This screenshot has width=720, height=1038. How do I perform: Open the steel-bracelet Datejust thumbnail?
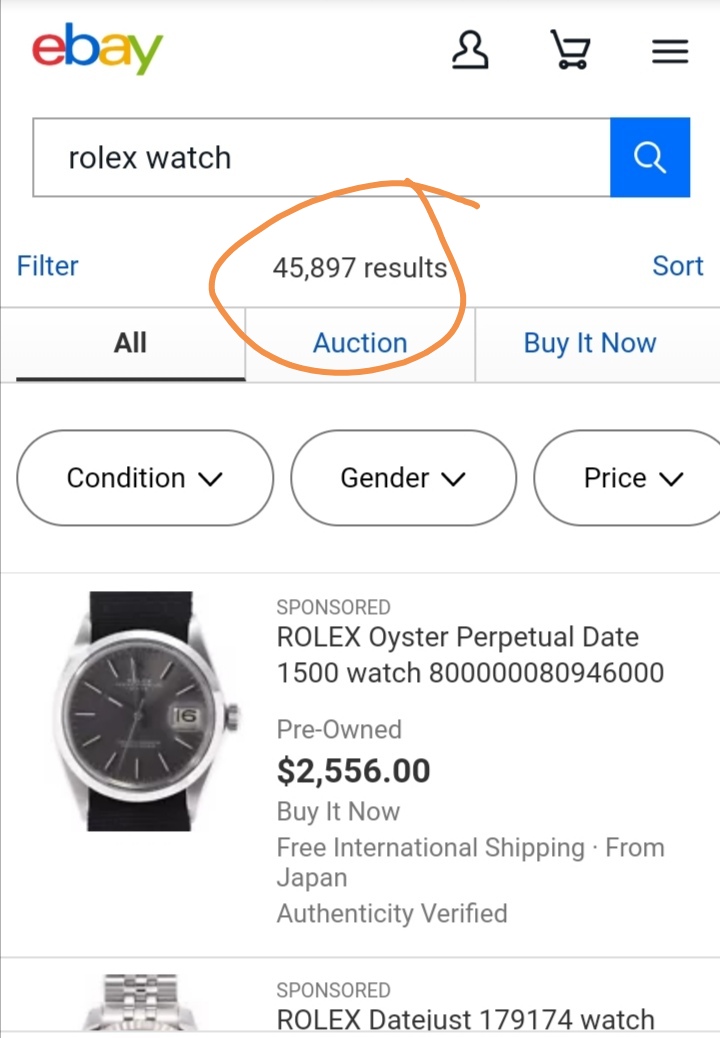click(140, 1002)
